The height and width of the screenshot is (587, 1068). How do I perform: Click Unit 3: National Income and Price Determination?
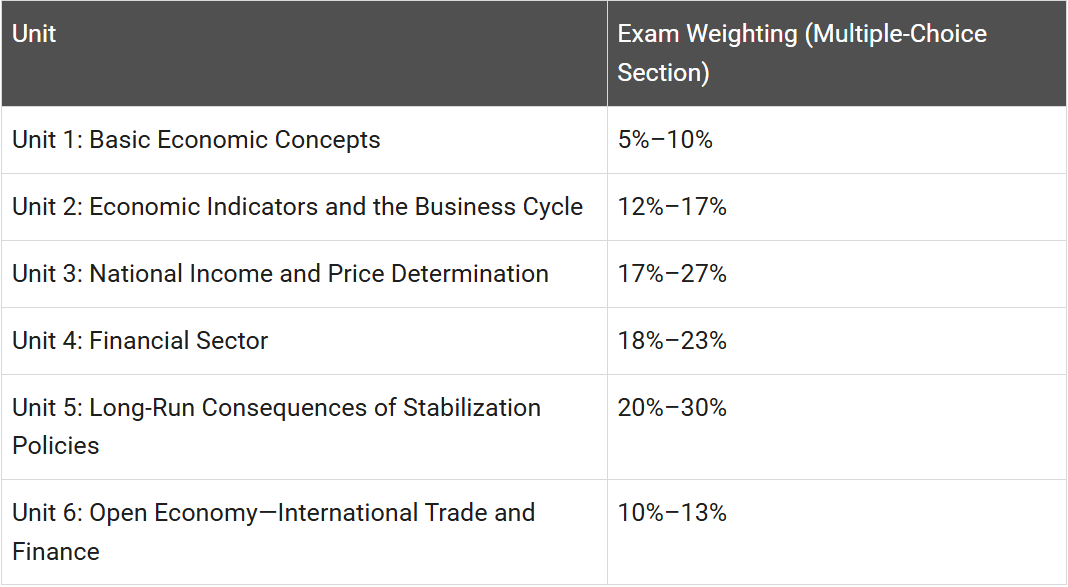coord(304,274)
